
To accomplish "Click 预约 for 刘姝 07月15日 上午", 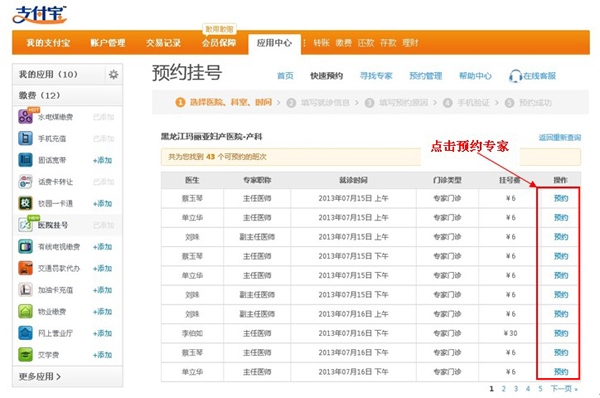I will [x=561, y=237].
